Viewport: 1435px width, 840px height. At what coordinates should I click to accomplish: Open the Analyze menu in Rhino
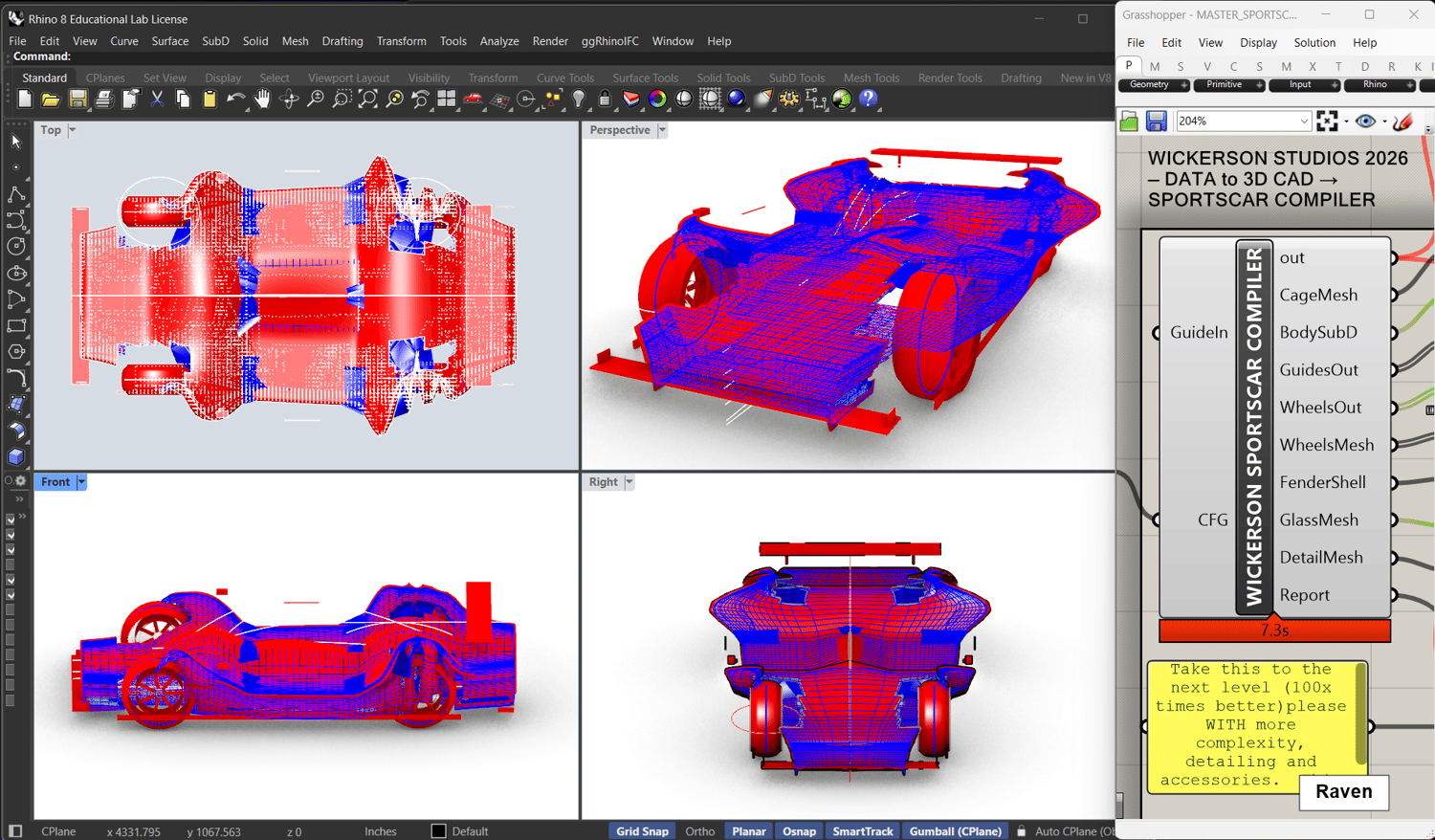499,41
